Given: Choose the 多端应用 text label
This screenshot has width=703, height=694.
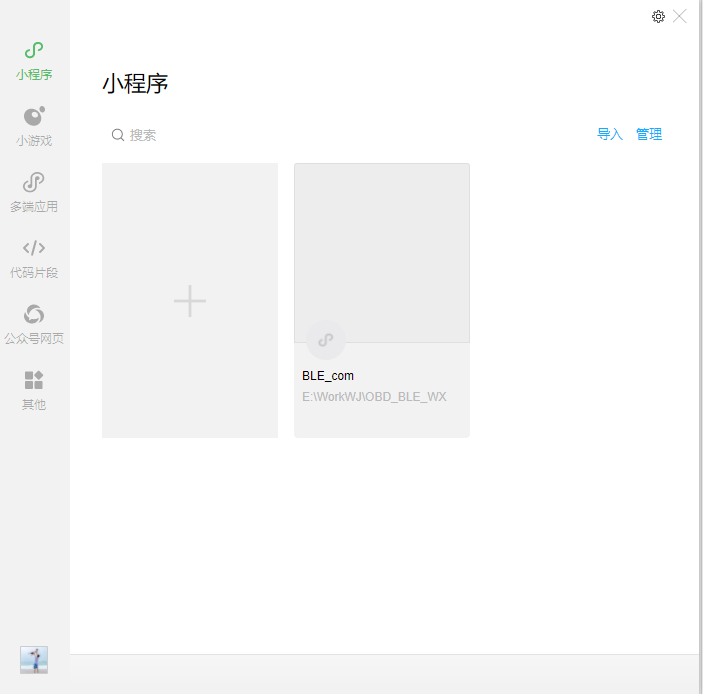Looking at the screenshot, I should 34,207.
